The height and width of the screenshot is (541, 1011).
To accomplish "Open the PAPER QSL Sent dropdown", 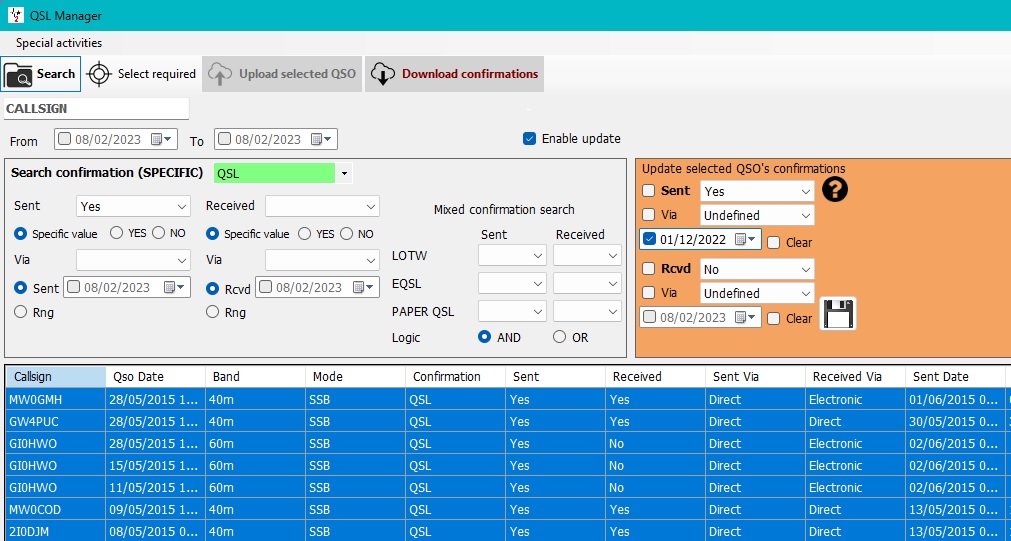I will (512, 311).
